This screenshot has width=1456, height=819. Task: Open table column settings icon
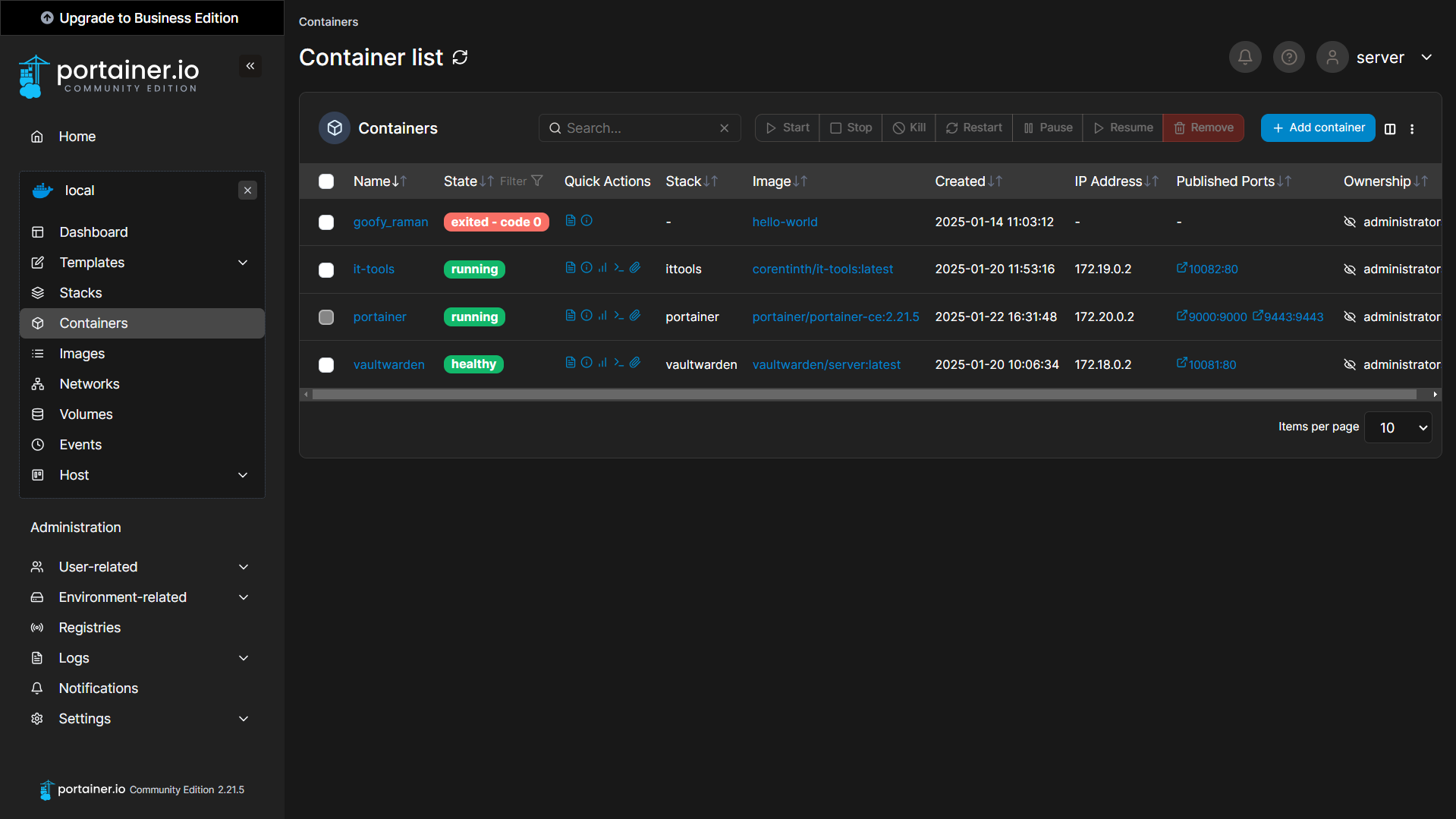(1389, 128)
